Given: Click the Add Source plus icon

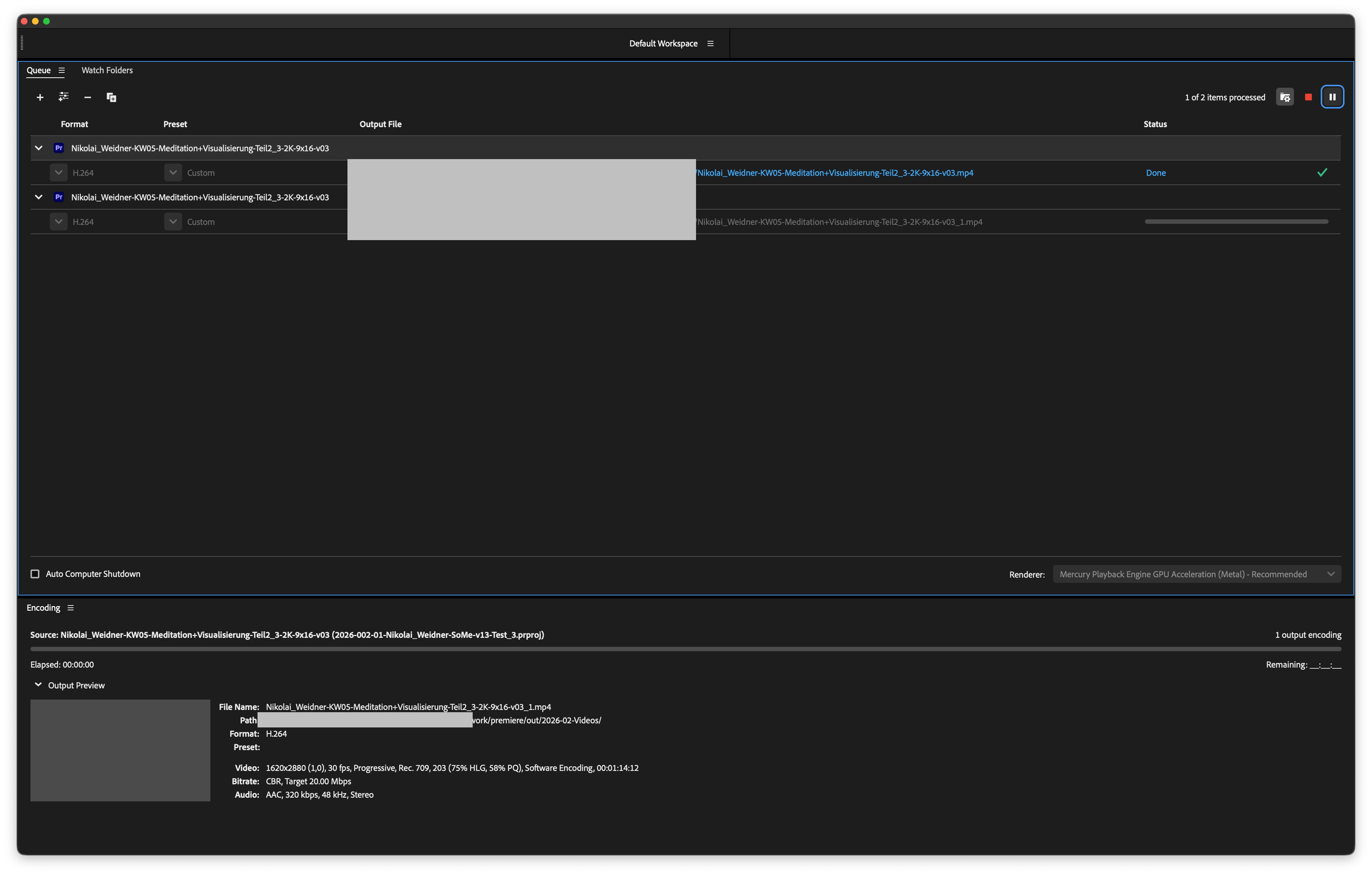Looking at the screenshot, I should (40, 97).
